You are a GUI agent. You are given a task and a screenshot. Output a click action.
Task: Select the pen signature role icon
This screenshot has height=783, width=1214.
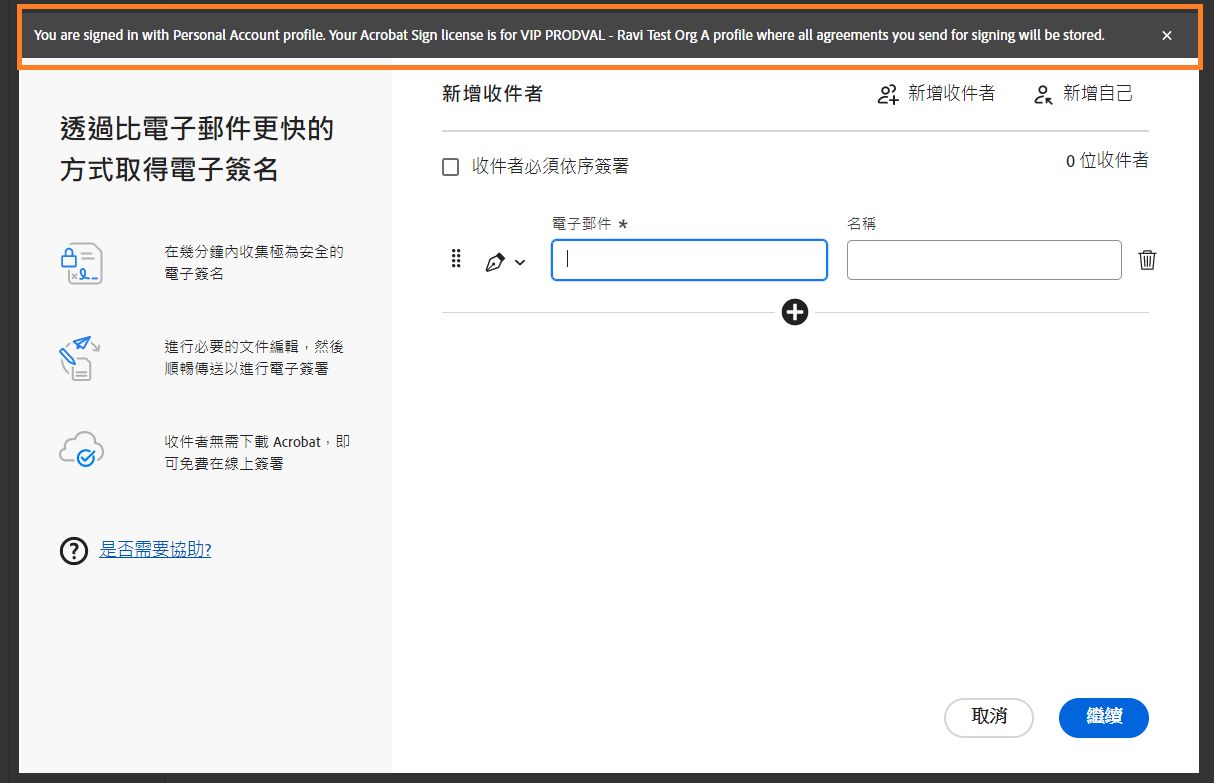(x=496, y=260)
